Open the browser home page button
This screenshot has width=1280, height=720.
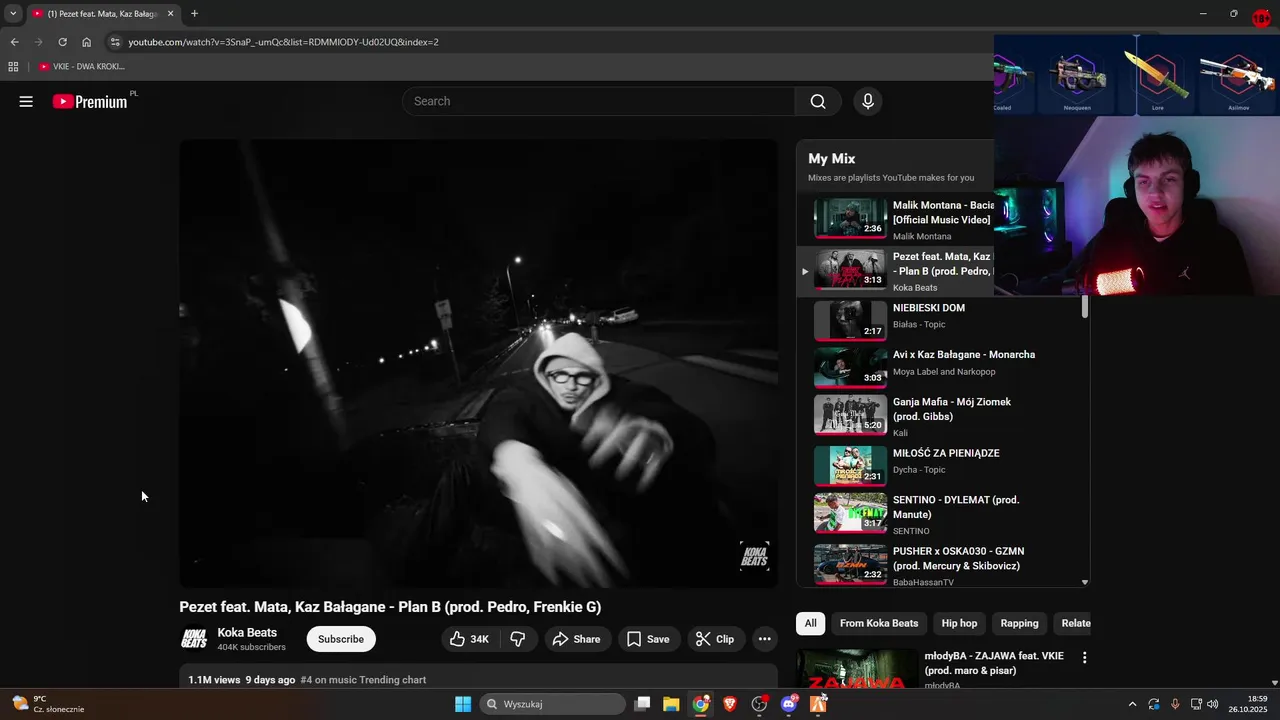[87, 42]
